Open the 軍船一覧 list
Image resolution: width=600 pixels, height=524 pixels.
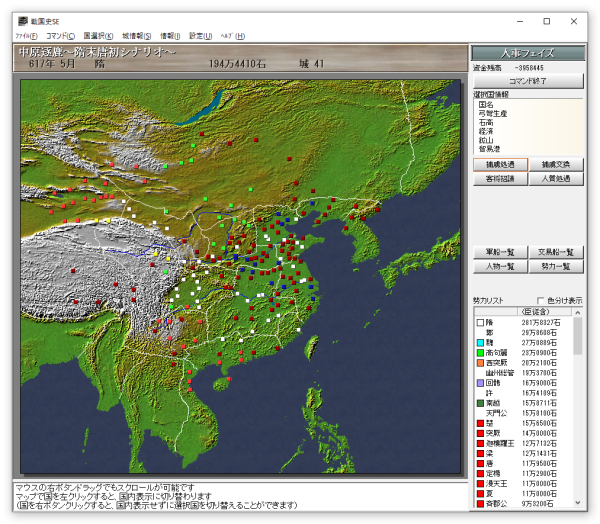[x=499, y=253]
